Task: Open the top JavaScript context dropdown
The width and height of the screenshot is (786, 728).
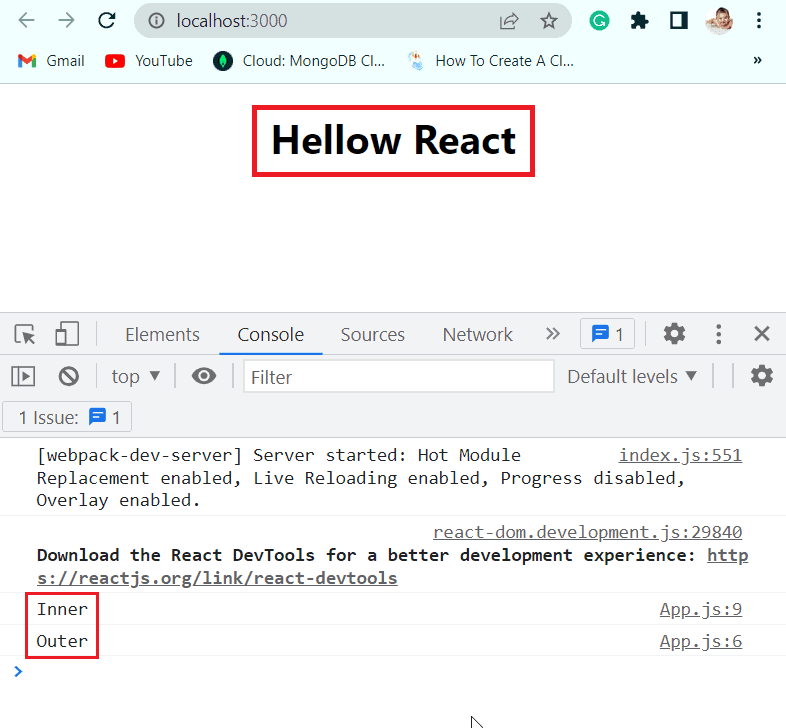Action: click(x=135, y=377)
